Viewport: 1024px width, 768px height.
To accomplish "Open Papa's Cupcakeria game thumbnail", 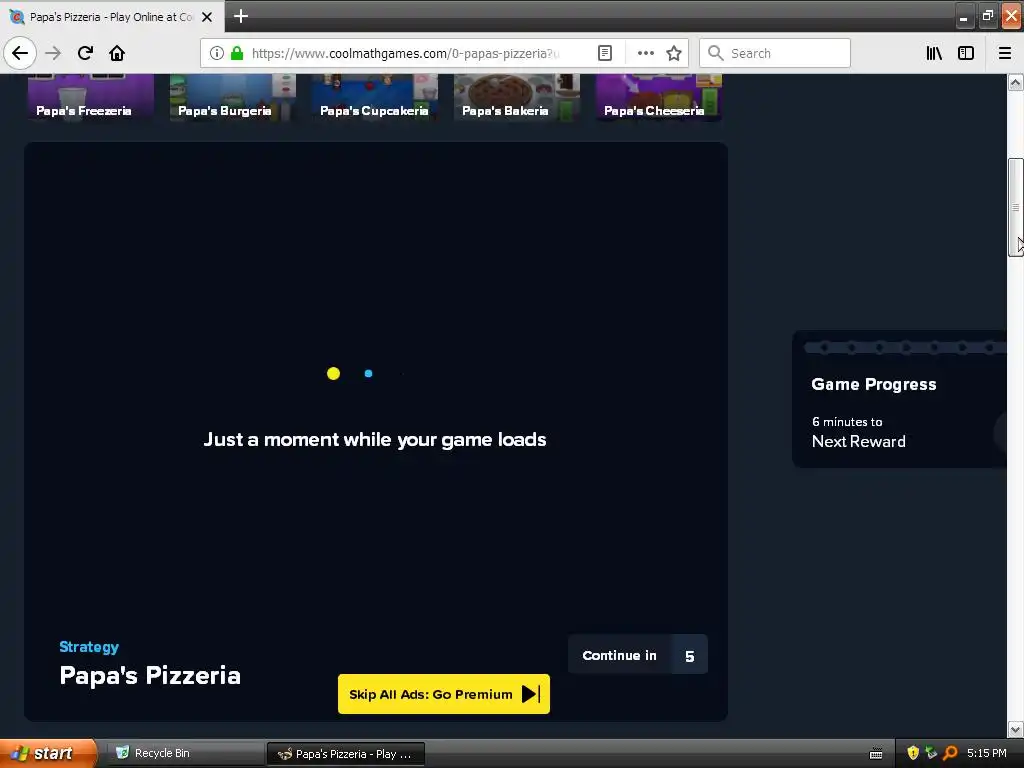I will click(x=375, y=97).
